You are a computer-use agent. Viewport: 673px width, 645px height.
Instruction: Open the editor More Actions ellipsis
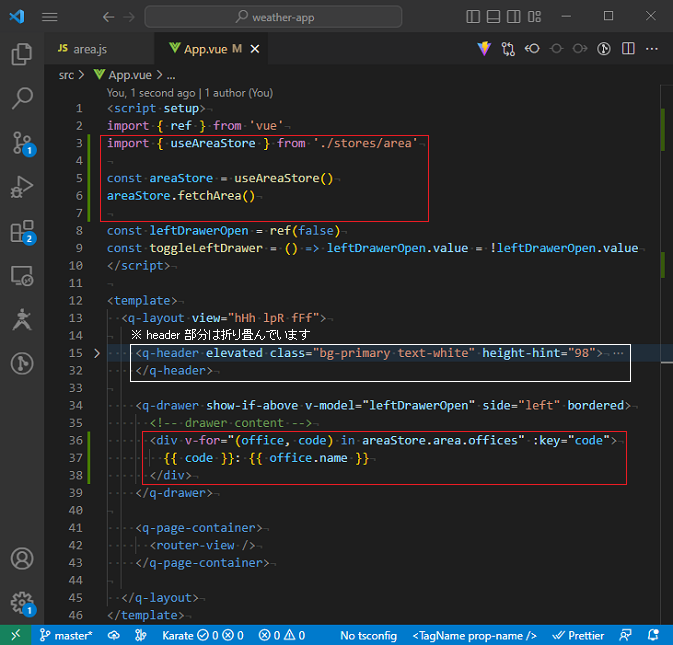click(652, 49)
